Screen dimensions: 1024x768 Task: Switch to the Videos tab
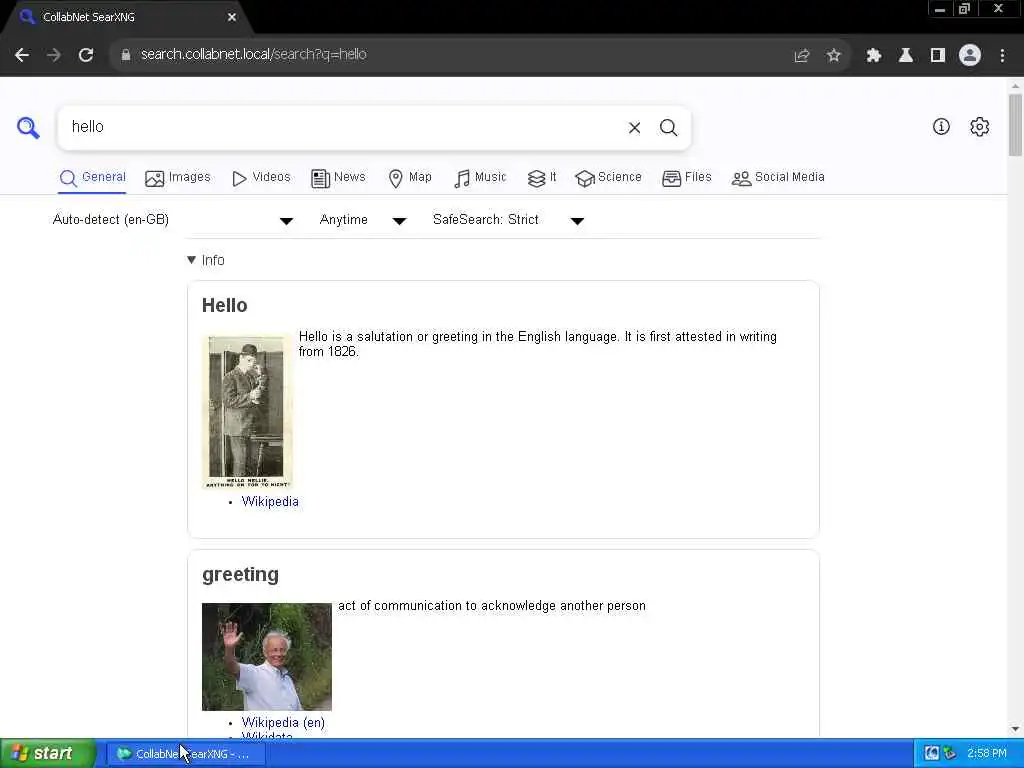pyautogui.click(x=261, y=178)
